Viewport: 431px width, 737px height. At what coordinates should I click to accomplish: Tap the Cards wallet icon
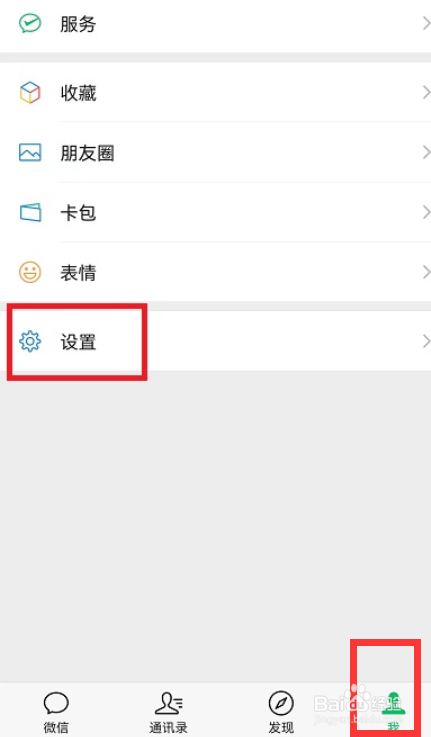click(x=30, y=212)
